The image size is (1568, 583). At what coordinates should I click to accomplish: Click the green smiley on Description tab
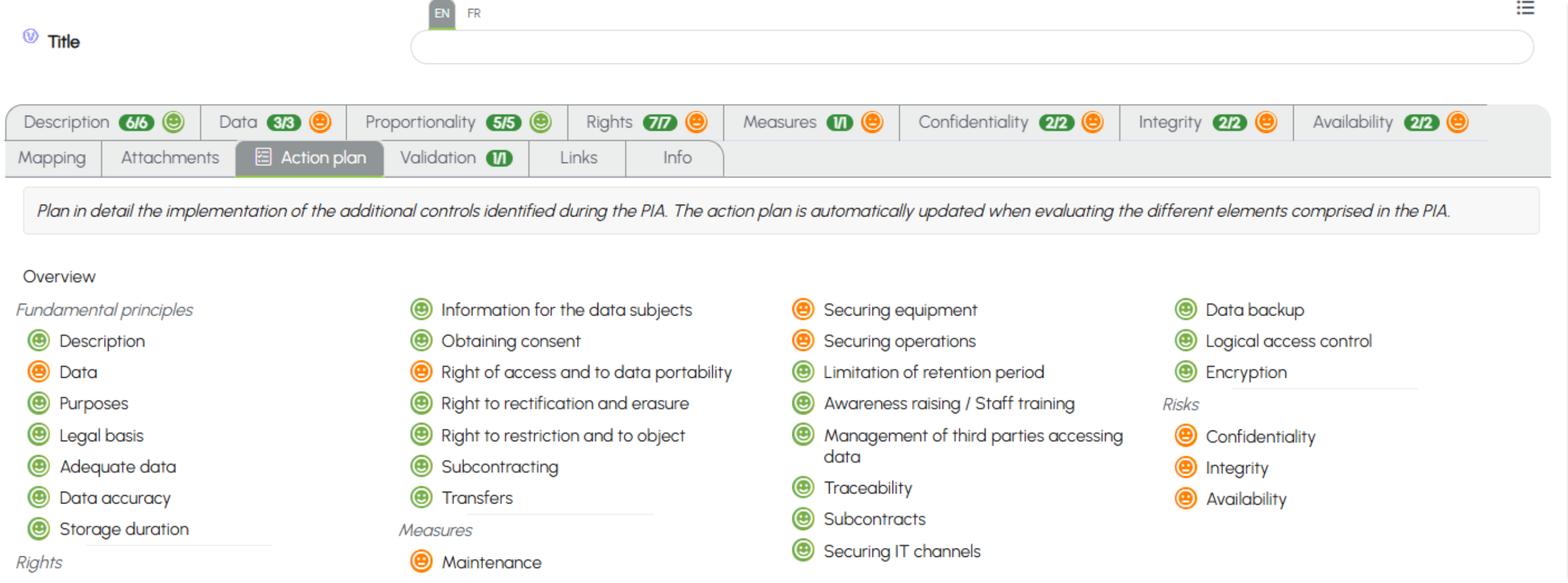tap(173, 122)
